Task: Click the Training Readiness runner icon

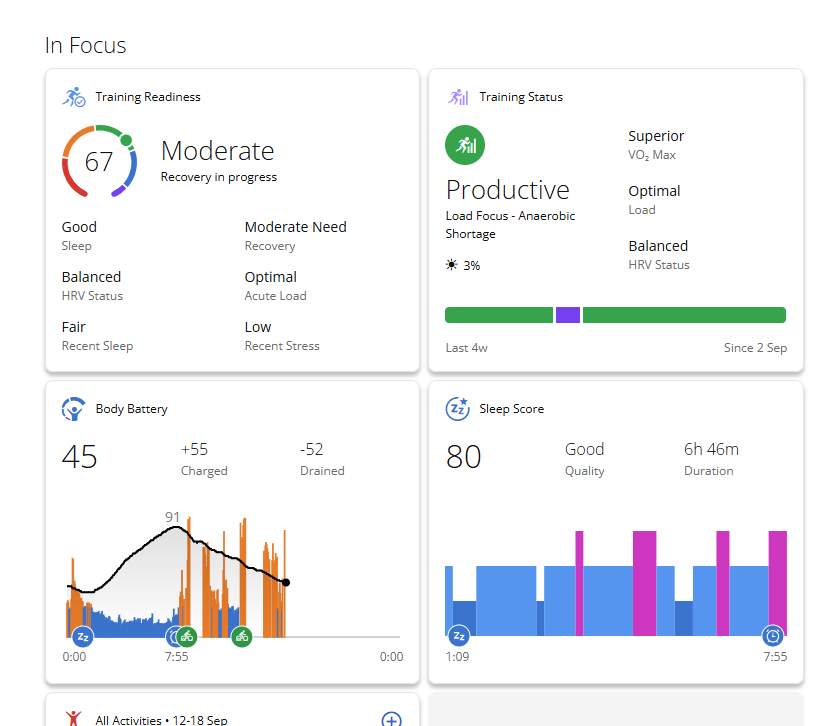Action: [73, 97]
